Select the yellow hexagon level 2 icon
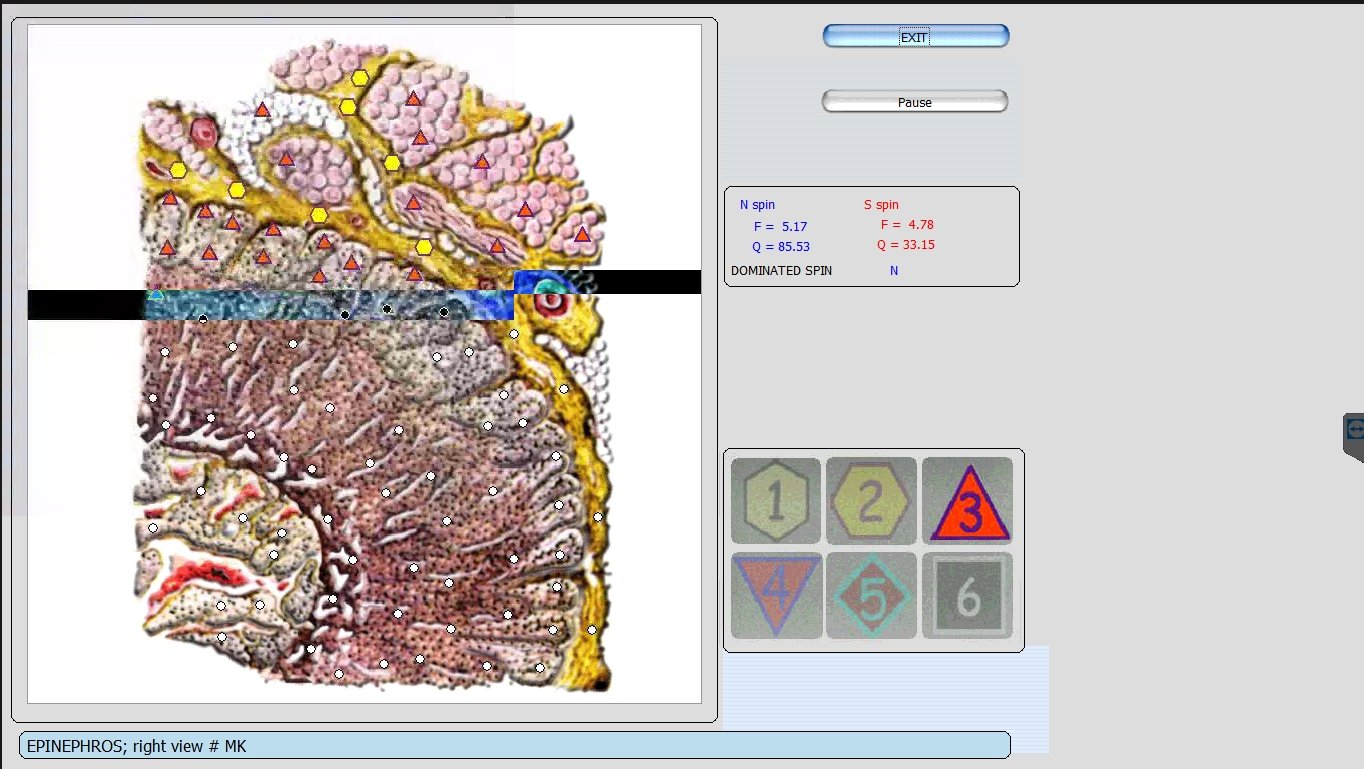 [x=871, y=500]
